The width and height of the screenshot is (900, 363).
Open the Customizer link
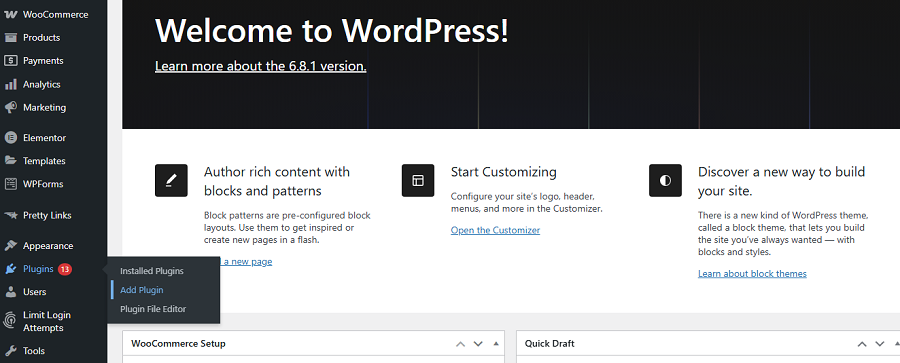[x=495, y=230]
